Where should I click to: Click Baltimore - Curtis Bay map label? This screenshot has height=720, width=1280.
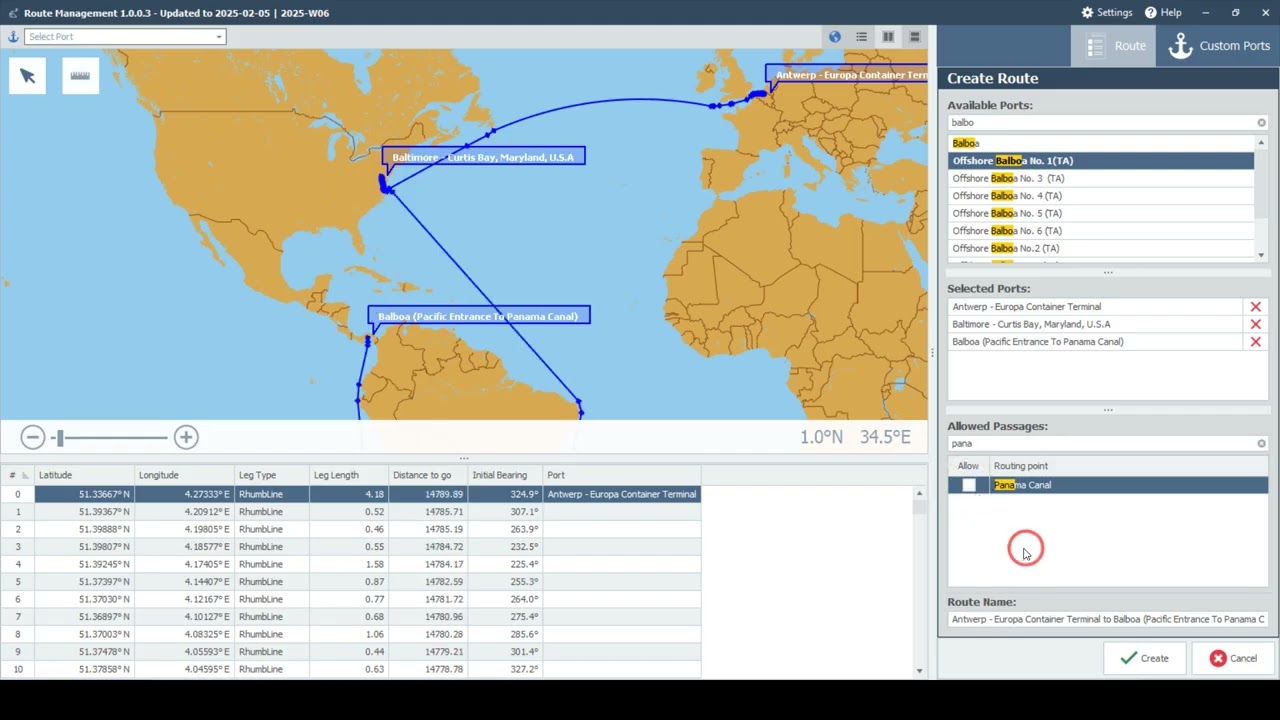tap(483, 157)
